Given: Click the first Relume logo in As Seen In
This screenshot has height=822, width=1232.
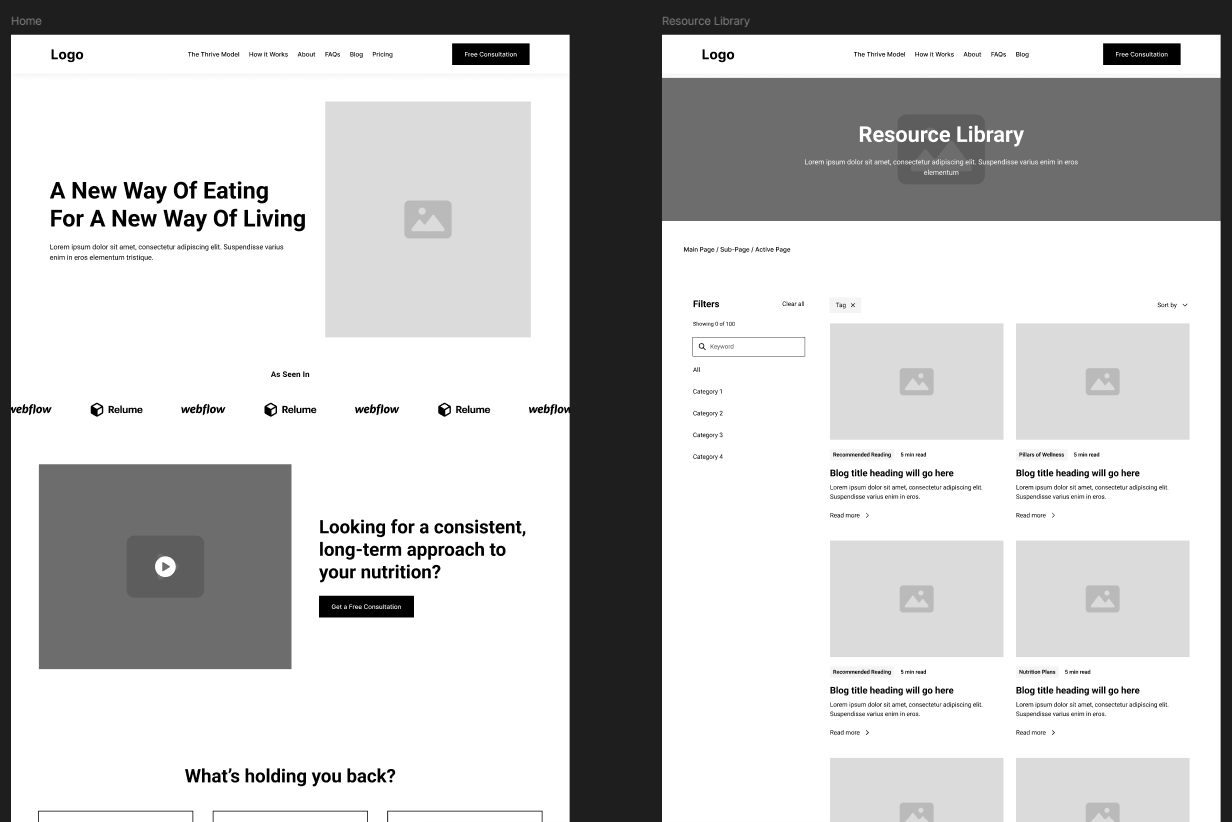Looking at the screenshot, I should (x=116, y=410).
